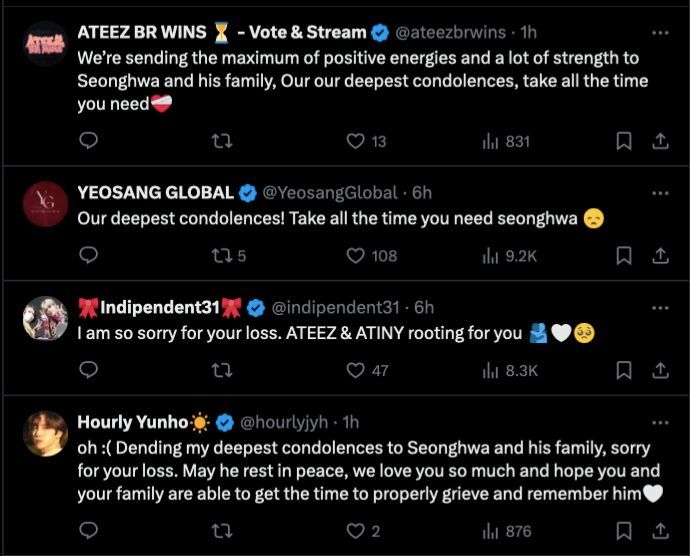Open more options on ATEEZ BR WINS tweet
The width and height of the screenshot is (690, 556).
tap(660, 32)
